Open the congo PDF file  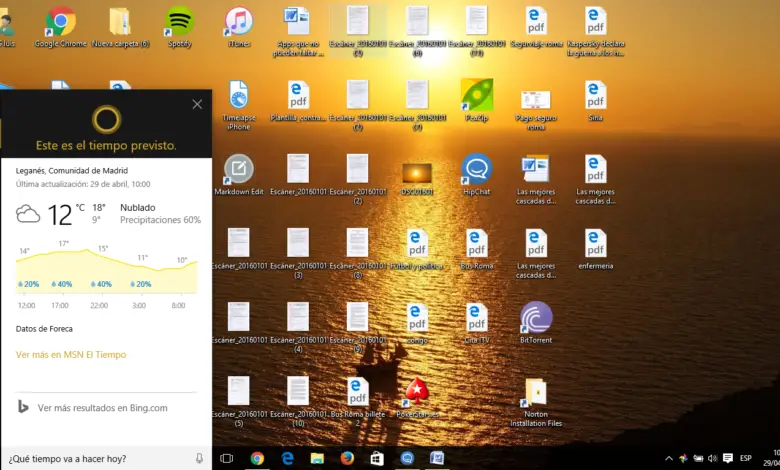coord(417,323)
